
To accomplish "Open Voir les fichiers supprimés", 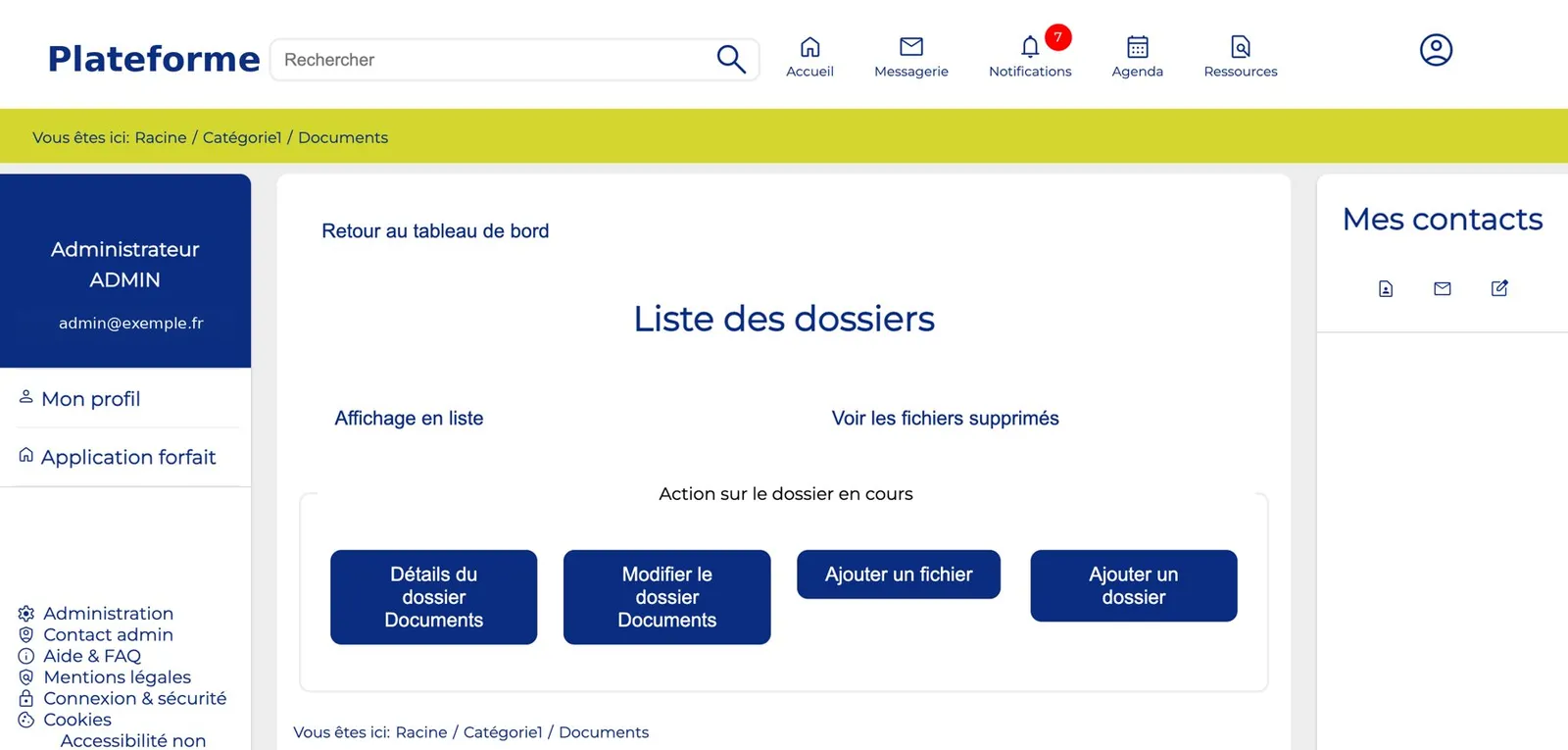I will tap(945, 419).
